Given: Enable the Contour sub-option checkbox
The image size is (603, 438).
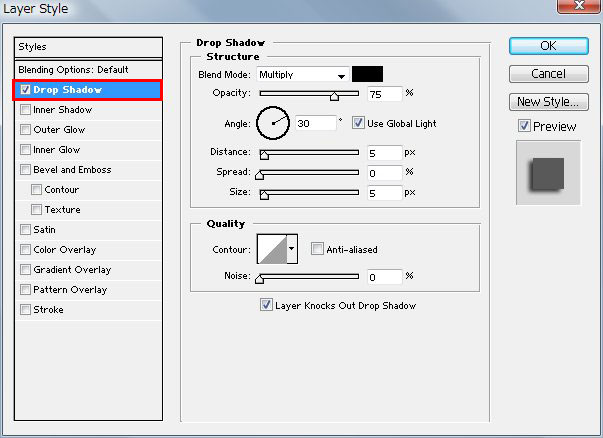Looking at the screenshot, I should 37,190.
